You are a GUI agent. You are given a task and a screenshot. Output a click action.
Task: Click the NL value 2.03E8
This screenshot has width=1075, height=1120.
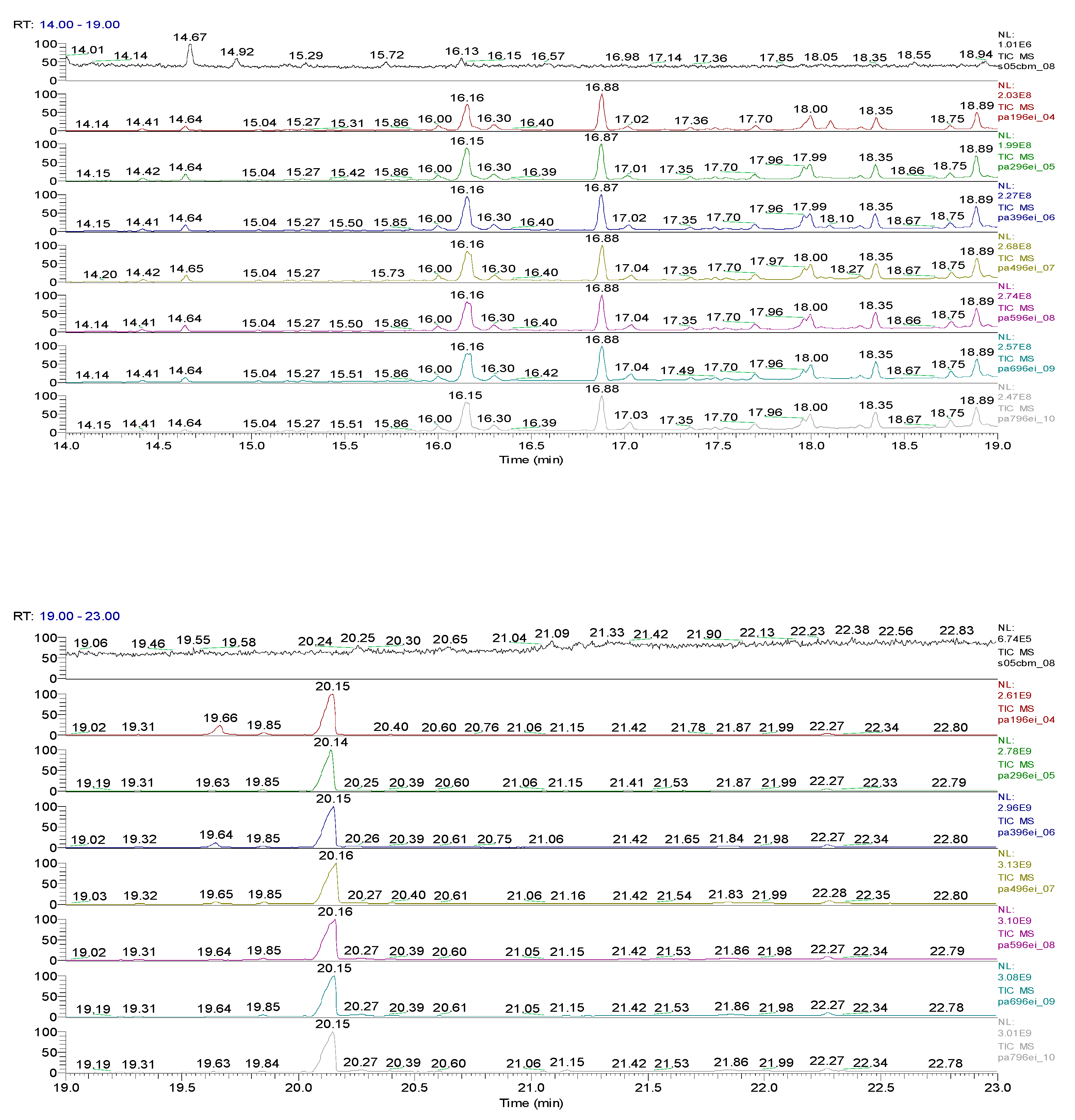(1014, 95)
